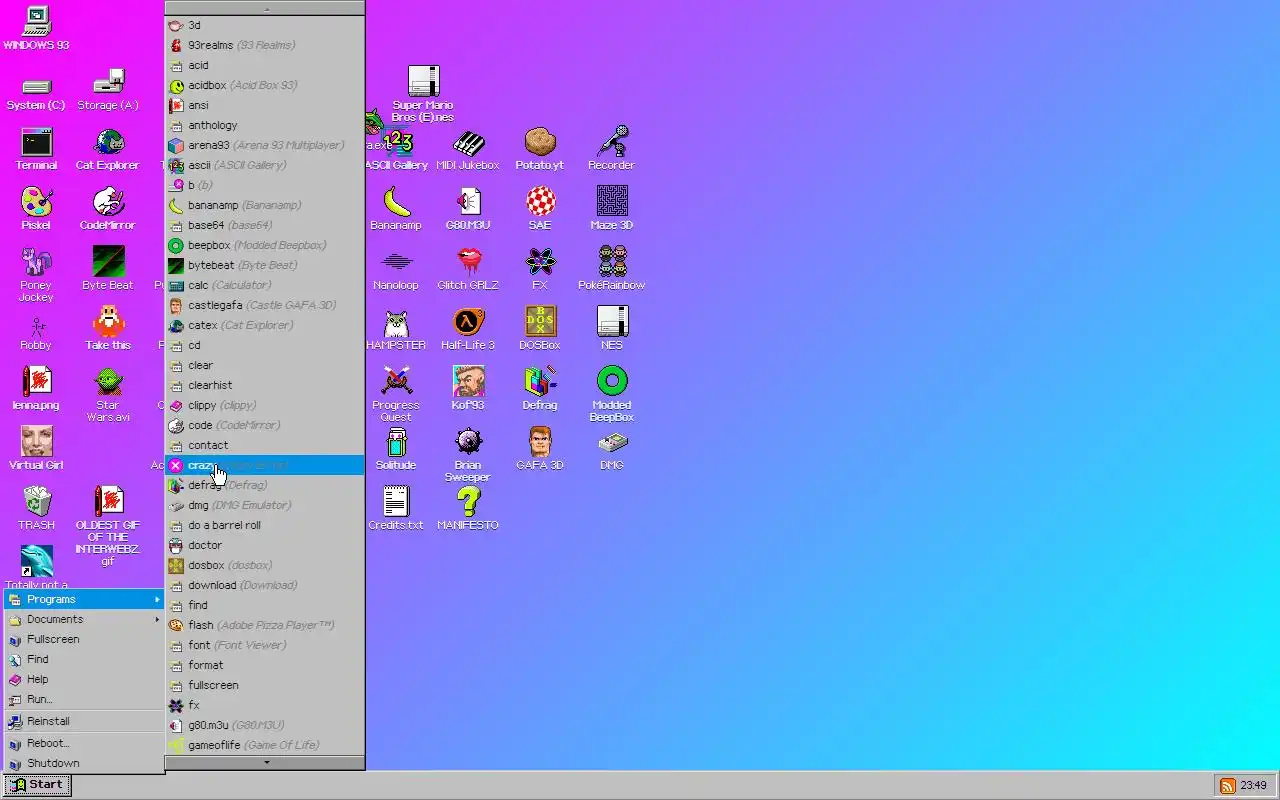Open Virtual Girl desktop icon
The width and height of the screenshot is (1280, 800).
coord(36,450)
